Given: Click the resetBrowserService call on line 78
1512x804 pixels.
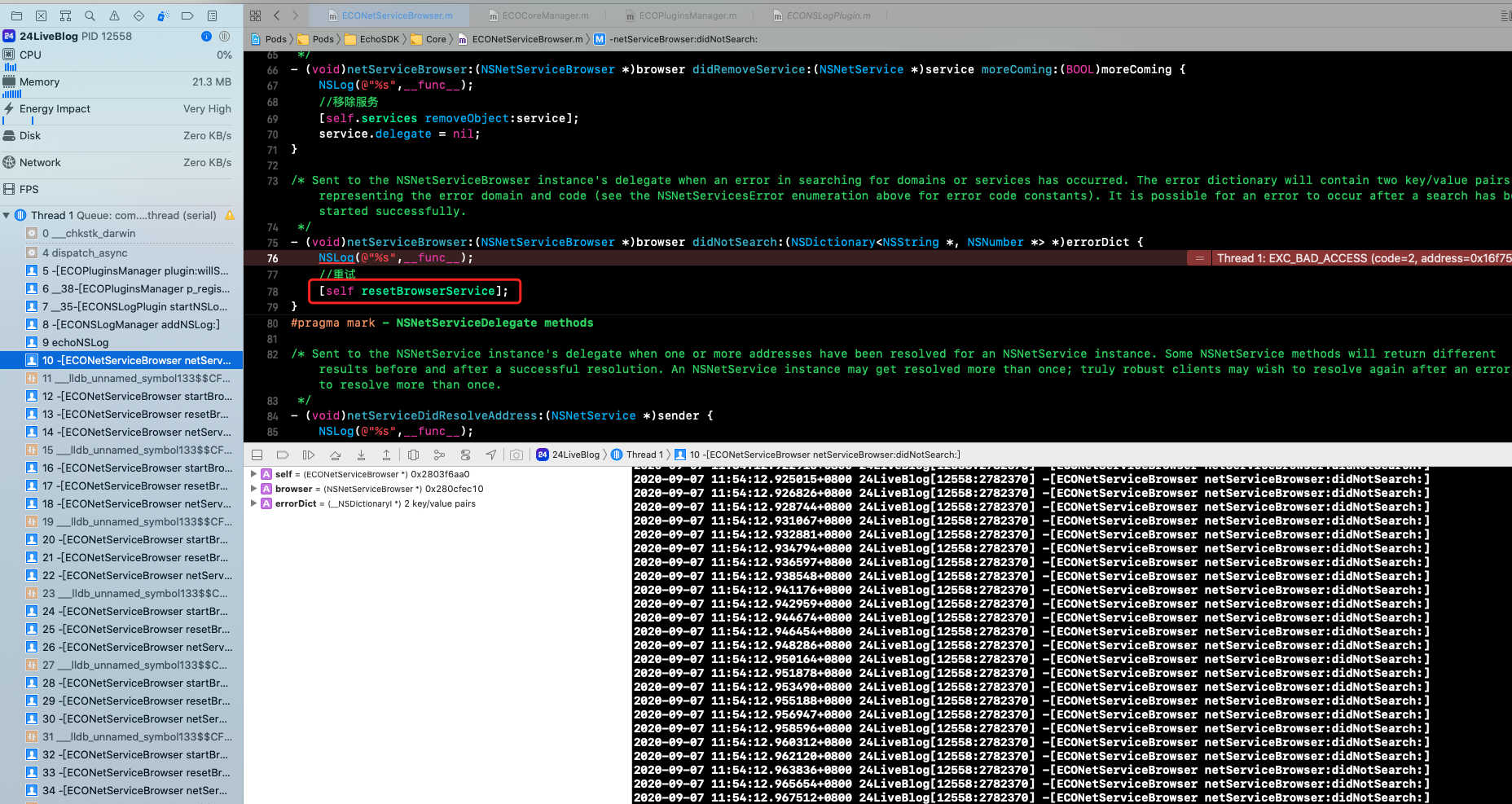Looking at the screenshot, I should click(x=415, y=291).
